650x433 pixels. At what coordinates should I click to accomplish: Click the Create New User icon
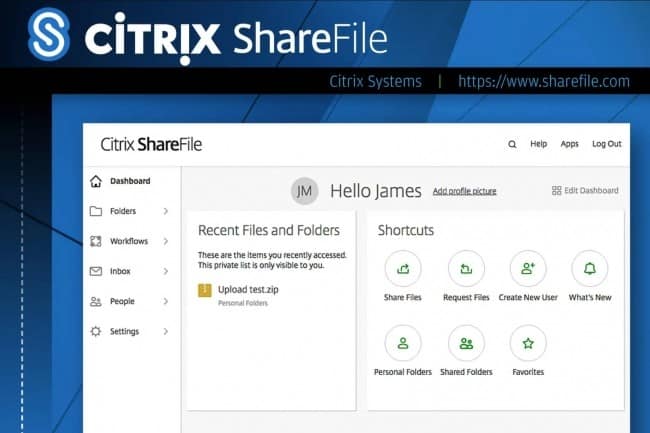pyautogui.click(x=528, y=269)
